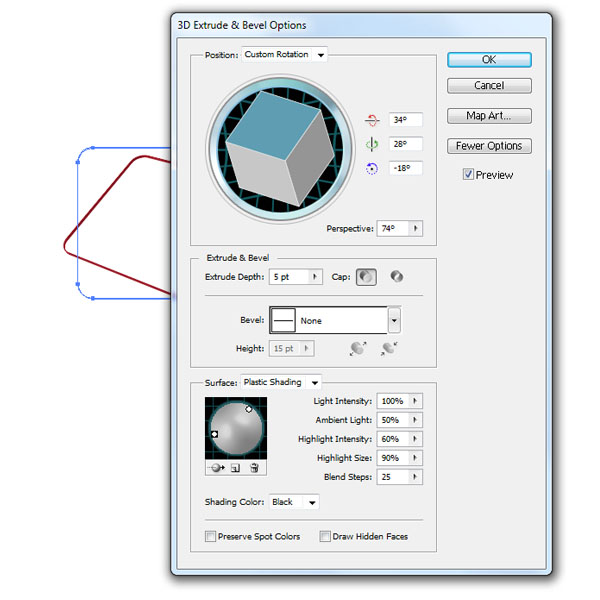Click the blue selection anchor point top-left
This screenshot has height=600, width=600.
[x=93, y=148]
